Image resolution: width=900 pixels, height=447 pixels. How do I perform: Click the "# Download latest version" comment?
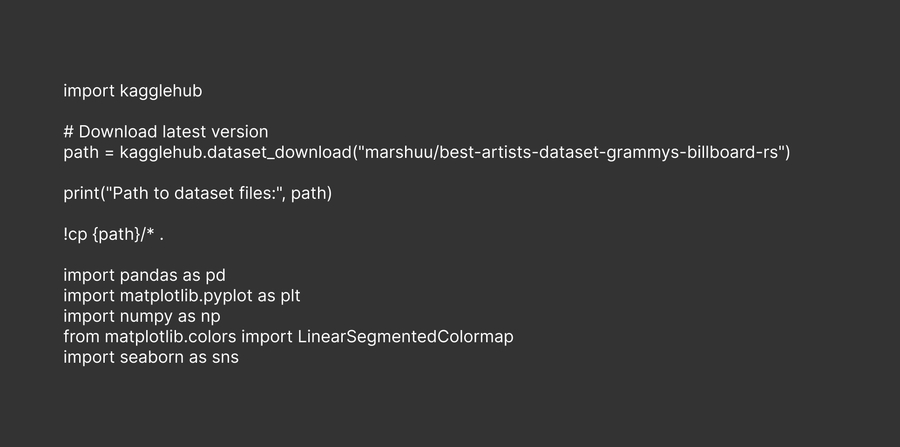[165, 132]
